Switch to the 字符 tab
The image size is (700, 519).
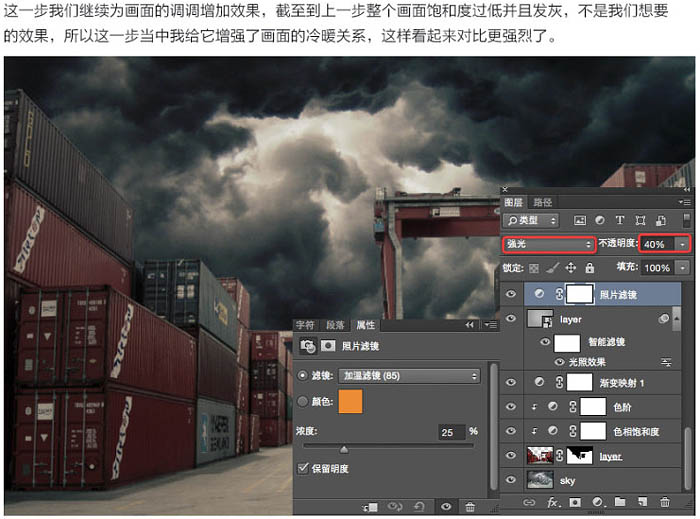pyautogui.click(x=305, y=325)
